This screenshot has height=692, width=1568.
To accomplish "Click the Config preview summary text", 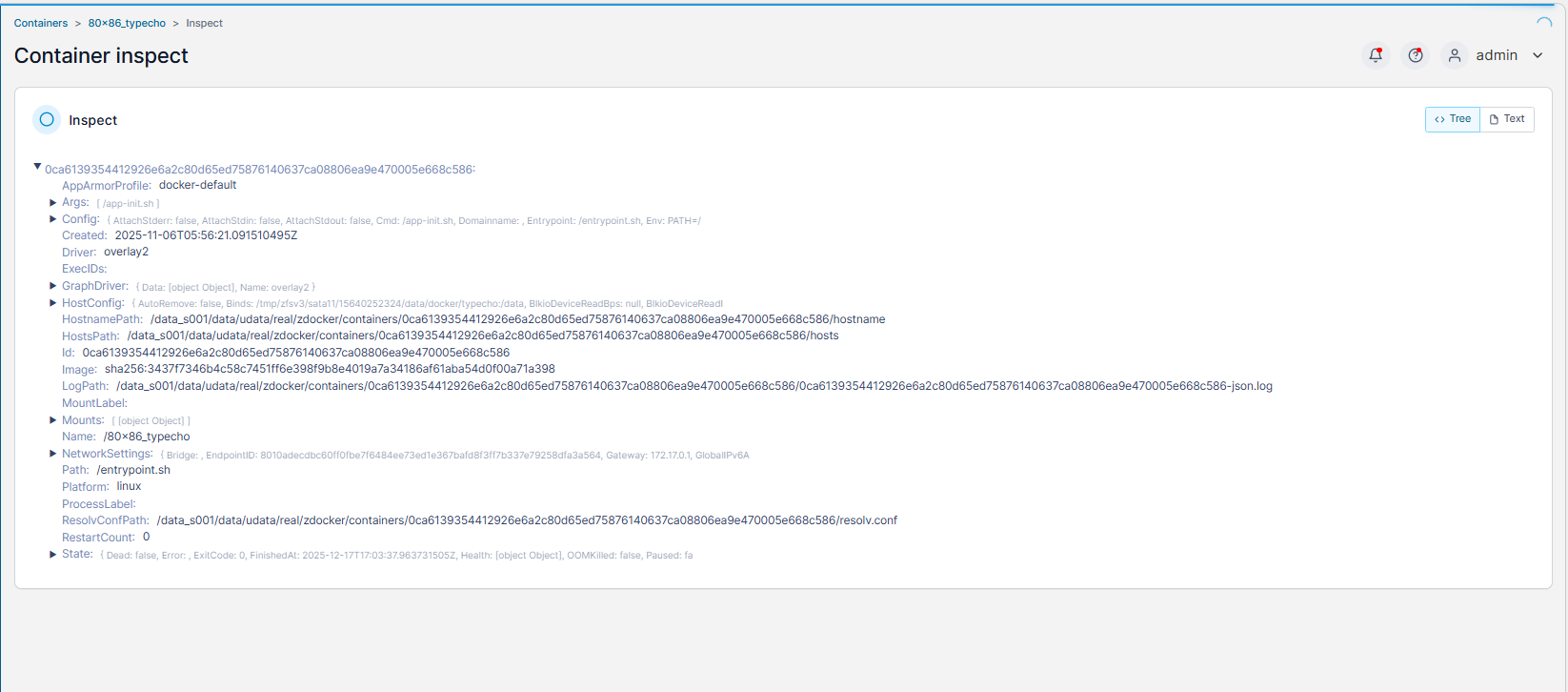I will click(404, 220).
